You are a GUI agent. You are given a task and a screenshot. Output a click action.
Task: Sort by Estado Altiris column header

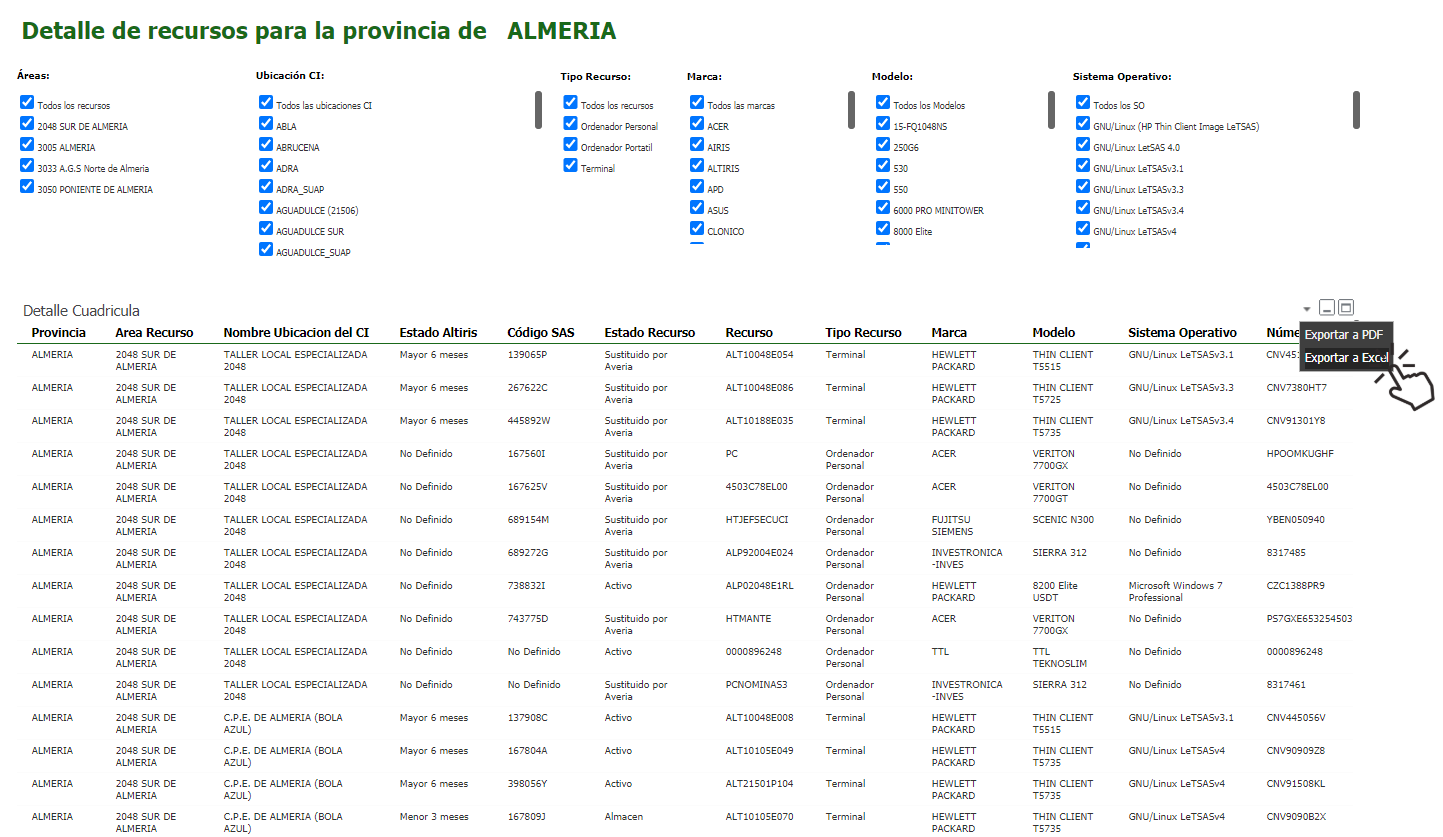(438, 333)
